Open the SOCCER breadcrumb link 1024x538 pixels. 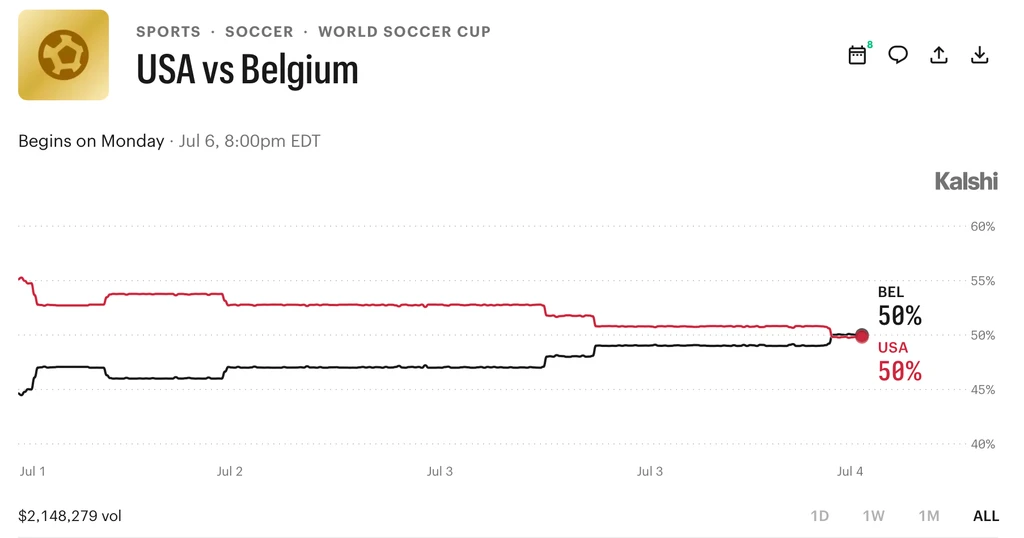[259, 31]
